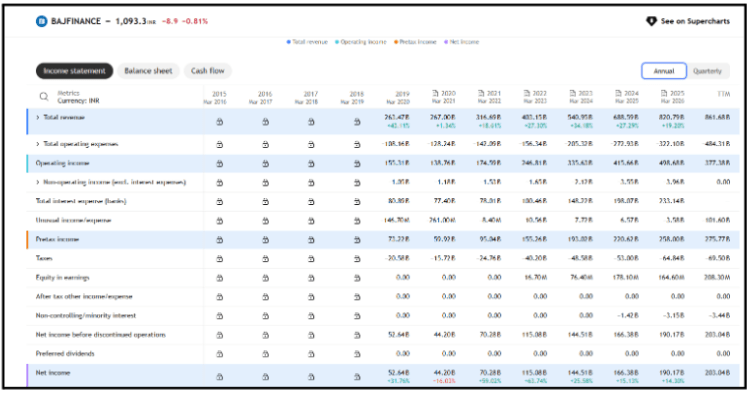Switch the period to Annual
The image size is (756, 394).
pos(664,71)
